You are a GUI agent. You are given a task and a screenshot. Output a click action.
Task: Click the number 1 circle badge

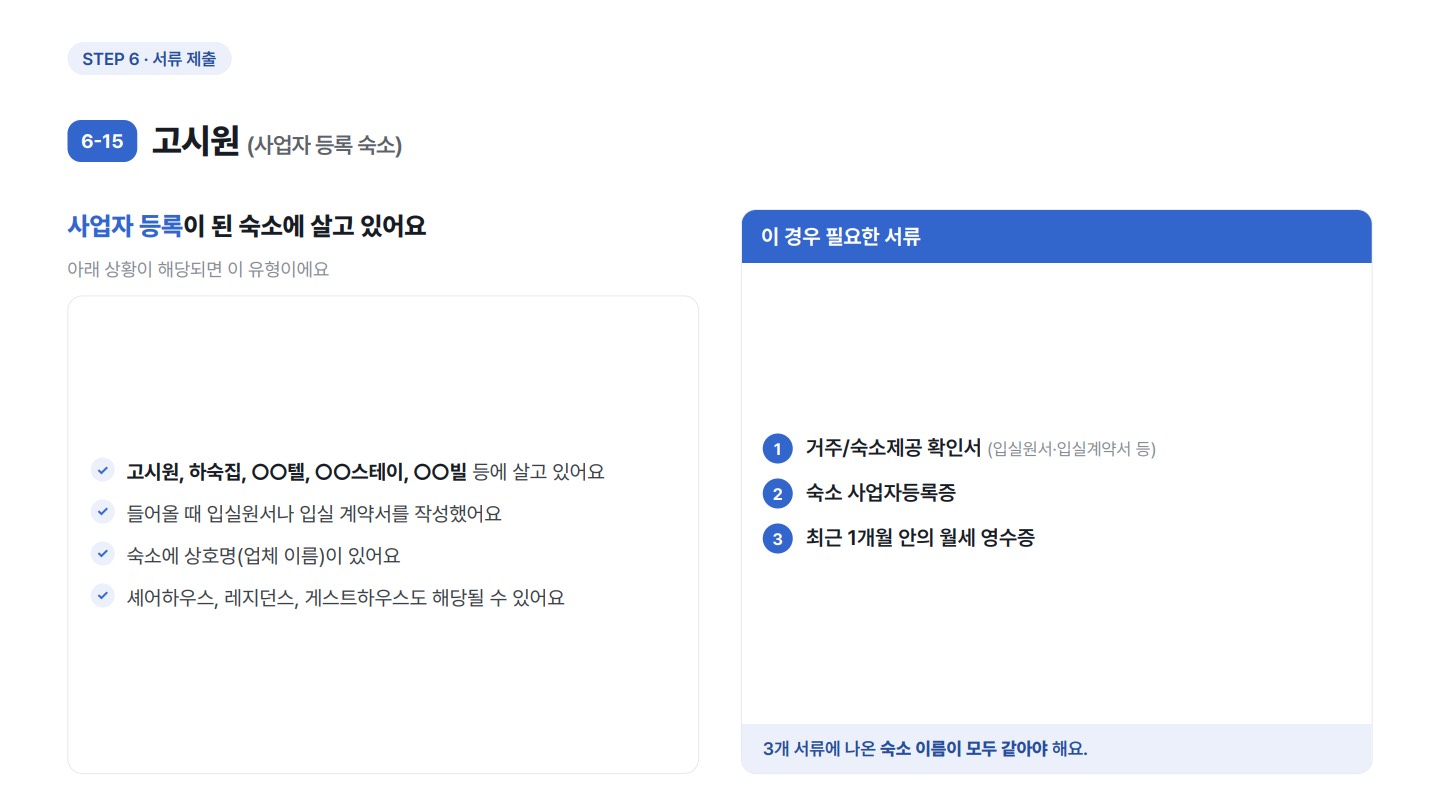tap(777, 449)
